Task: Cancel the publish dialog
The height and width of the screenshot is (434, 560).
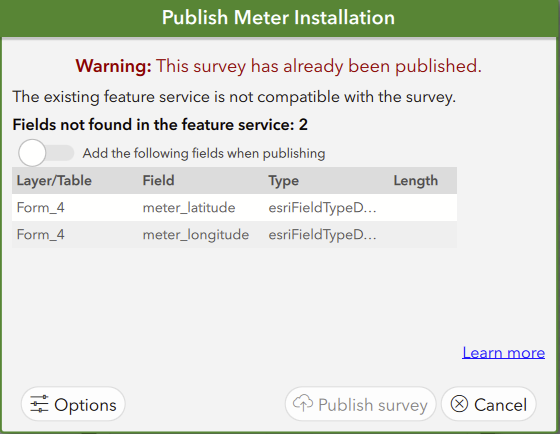Action: coord(489,404)
